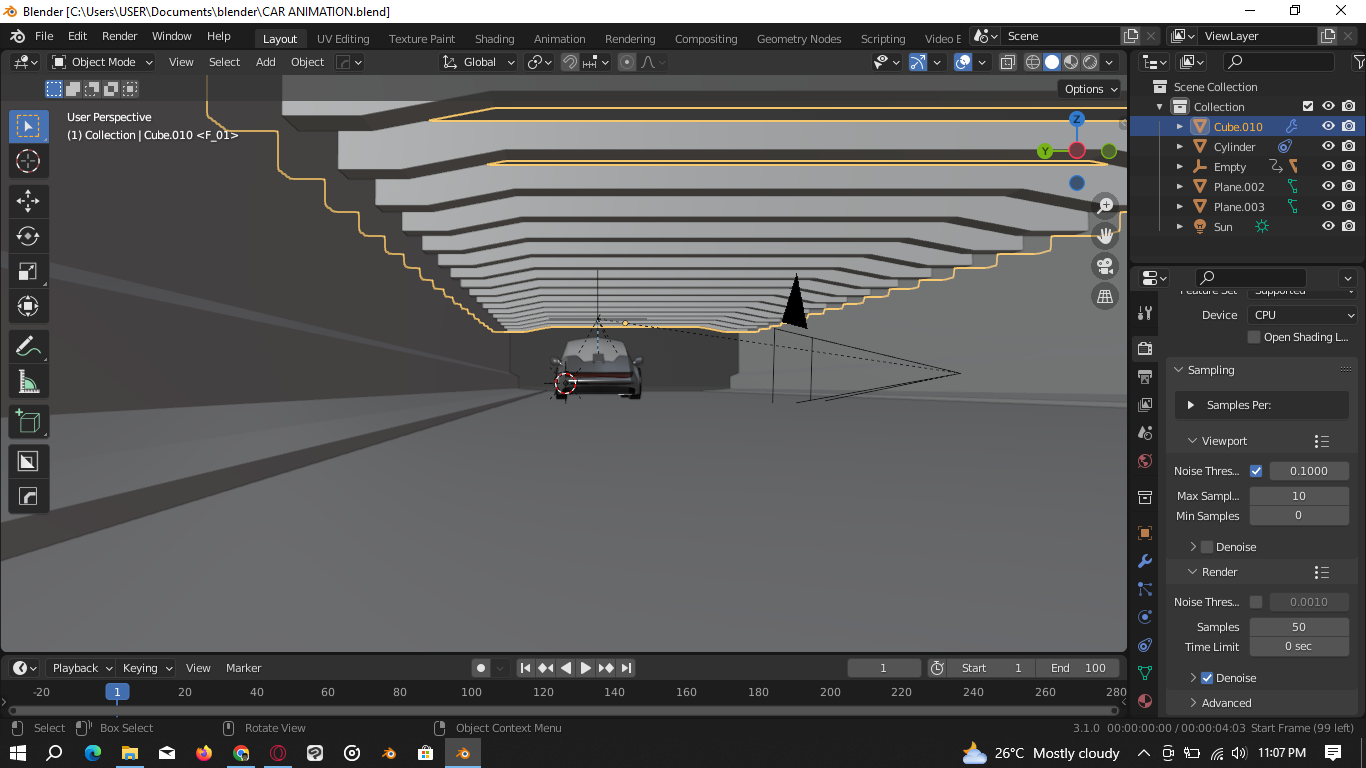Click the viewport zoom magnifier icon
This screenshot has width=1366, height=768.
click(x=1105, y=205)
